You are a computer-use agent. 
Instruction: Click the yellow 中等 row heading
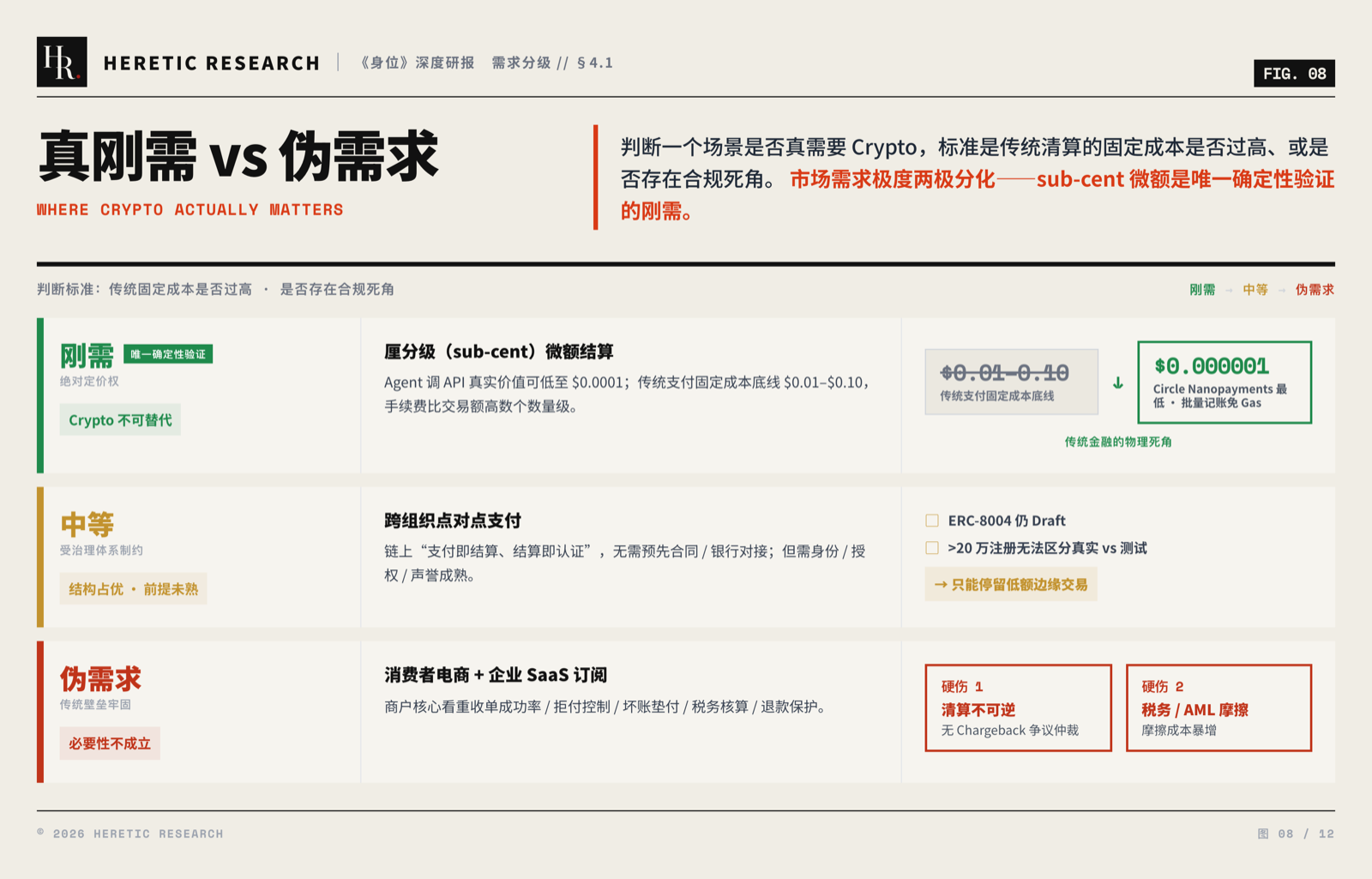pyautogui.click(x=87, y=524)
